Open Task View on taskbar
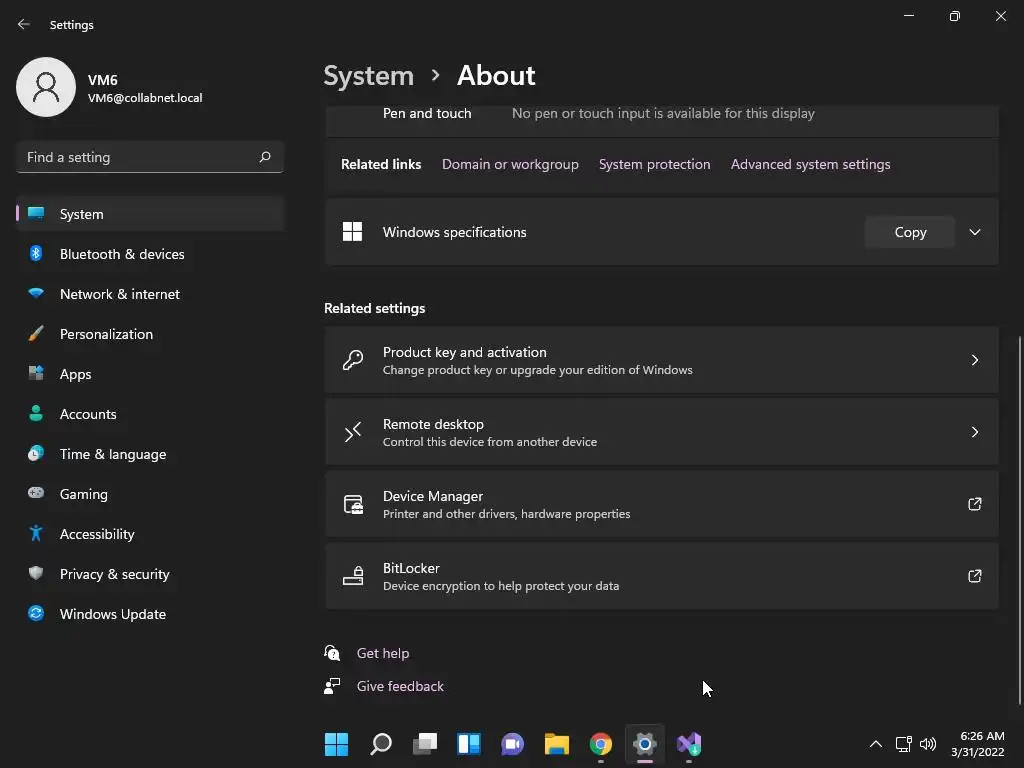Image resolution: width=1024 pixels, height=768 pixels. pos(425,744)
